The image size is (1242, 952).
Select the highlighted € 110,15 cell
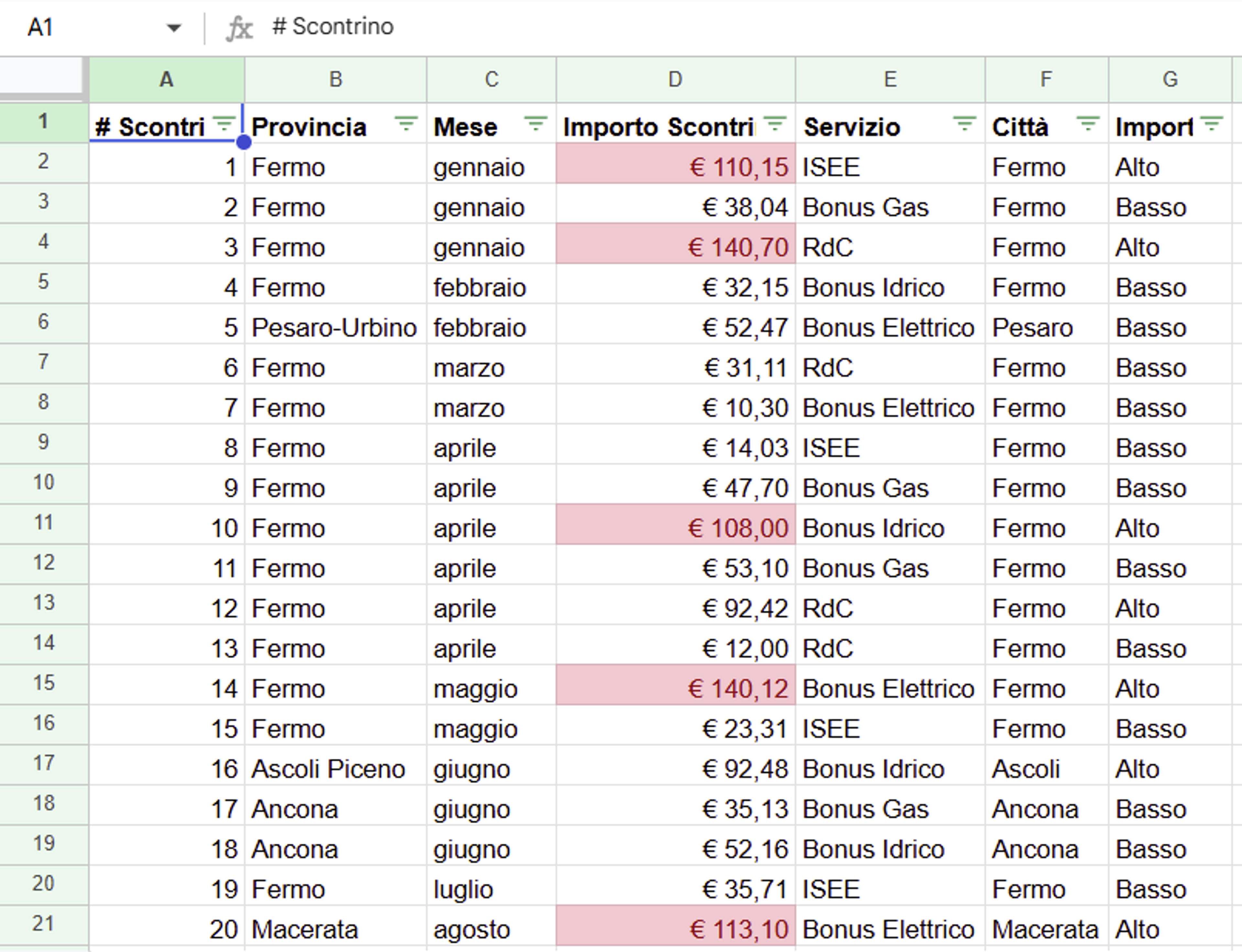675,163
